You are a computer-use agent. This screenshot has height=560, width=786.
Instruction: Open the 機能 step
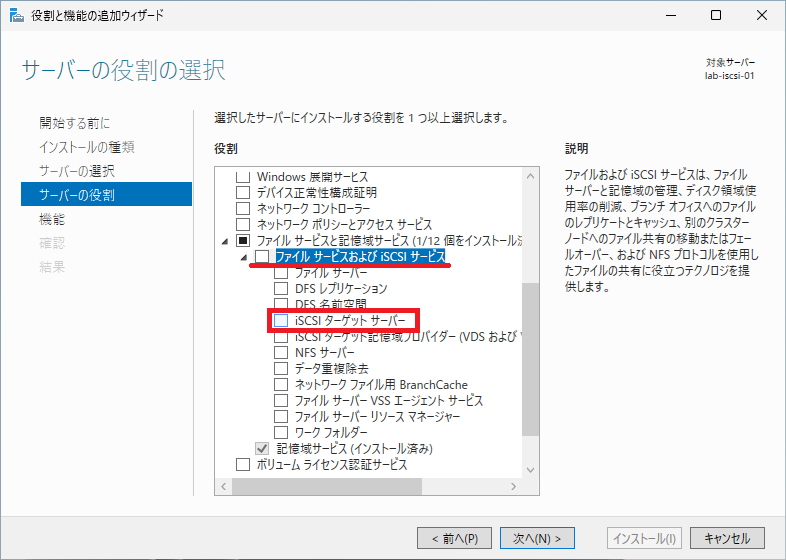[52, 219]
